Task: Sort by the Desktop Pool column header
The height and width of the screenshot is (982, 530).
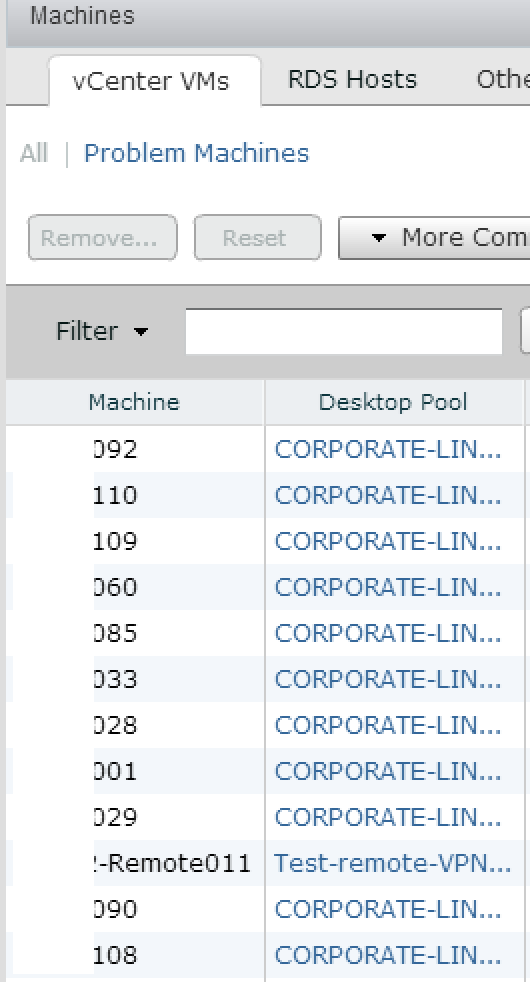Action: [393, 402]
